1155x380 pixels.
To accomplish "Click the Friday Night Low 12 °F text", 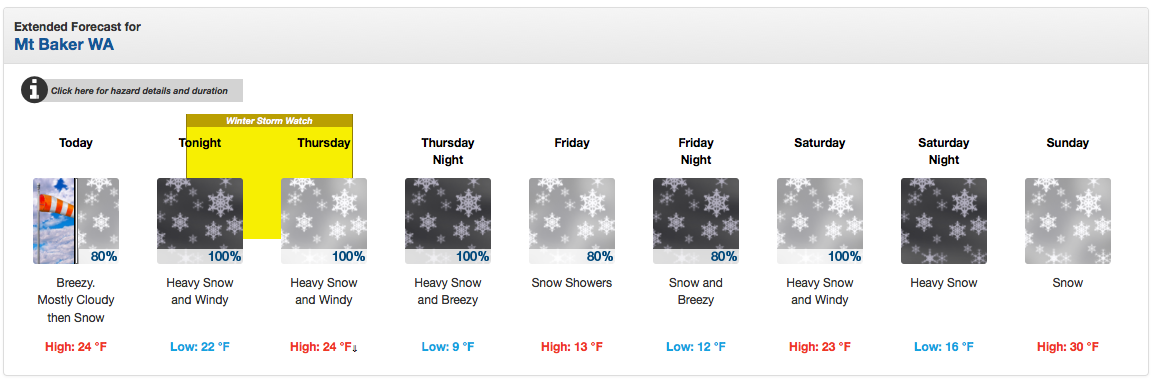I will click(695, 346).
